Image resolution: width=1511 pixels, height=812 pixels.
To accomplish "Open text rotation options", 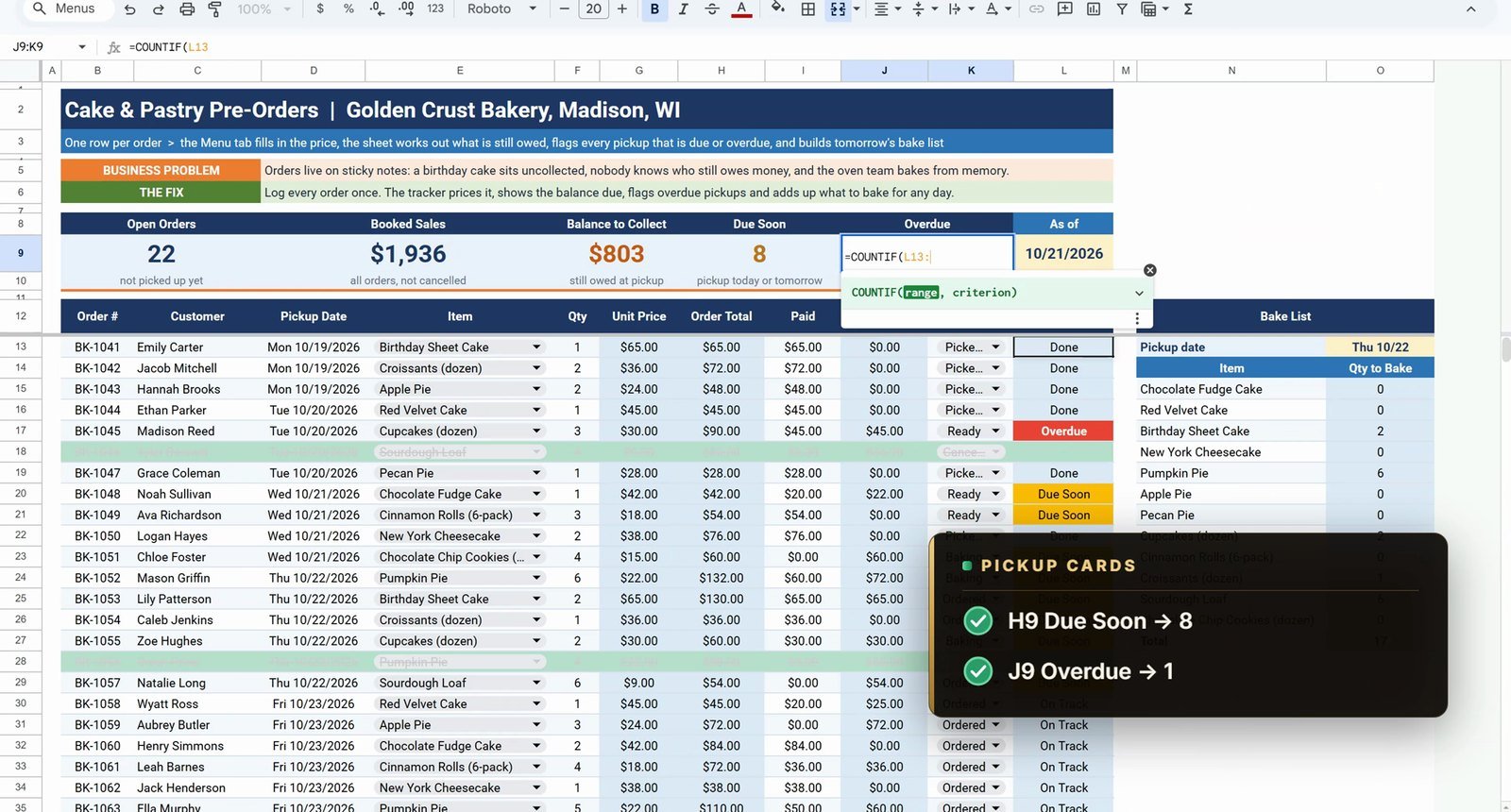I will 996,8.
